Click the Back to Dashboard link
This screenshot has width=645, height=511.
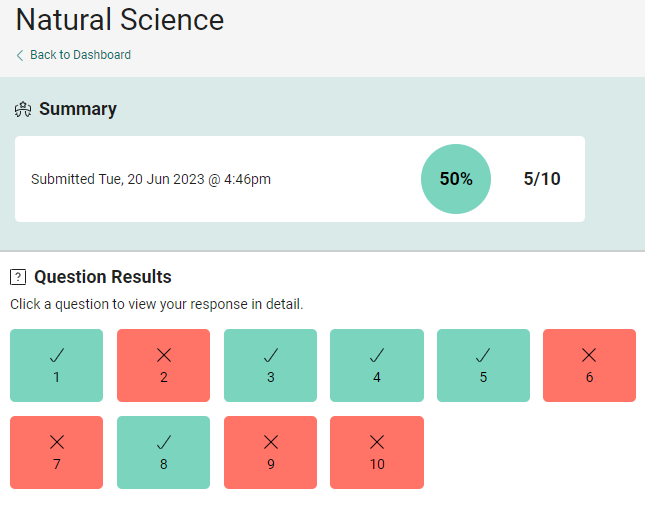coord(80,55)
